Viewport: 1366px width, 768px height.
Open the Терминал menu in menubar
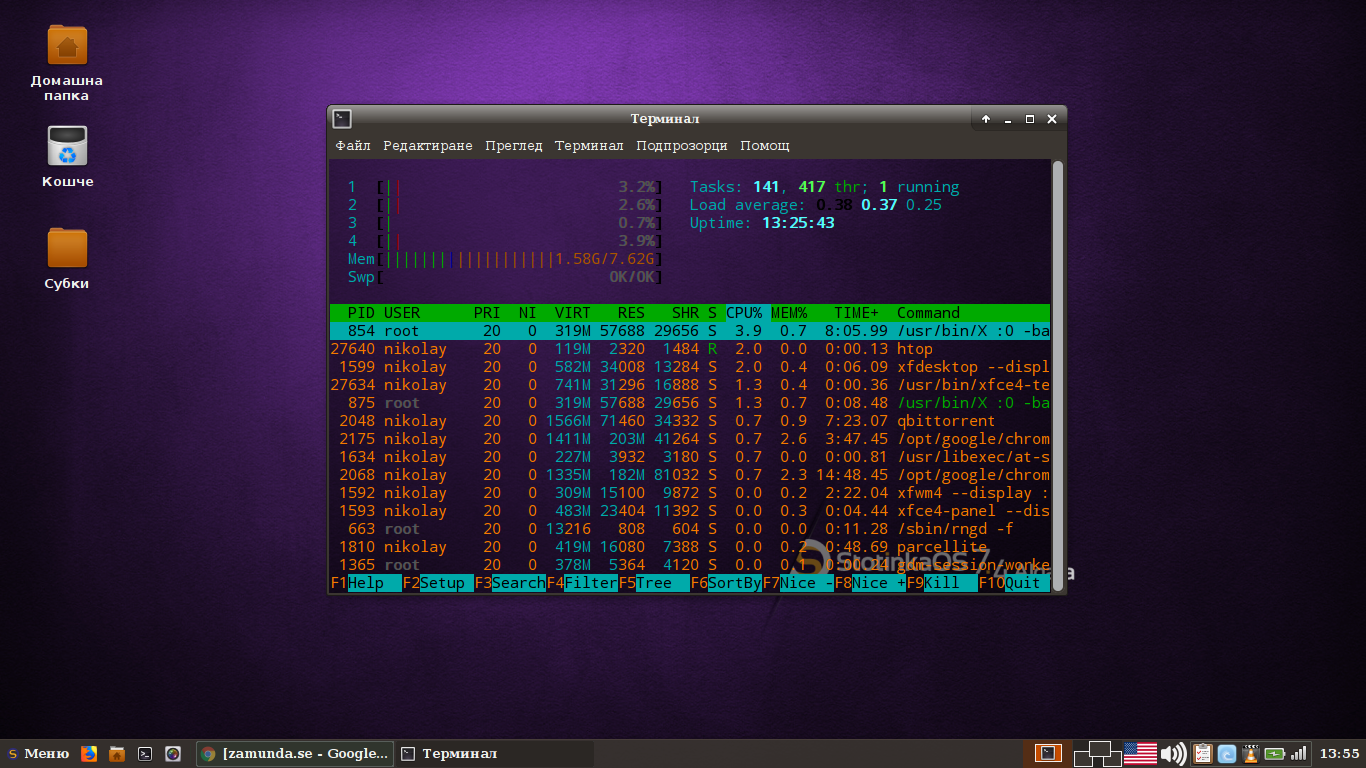(589, 146)
